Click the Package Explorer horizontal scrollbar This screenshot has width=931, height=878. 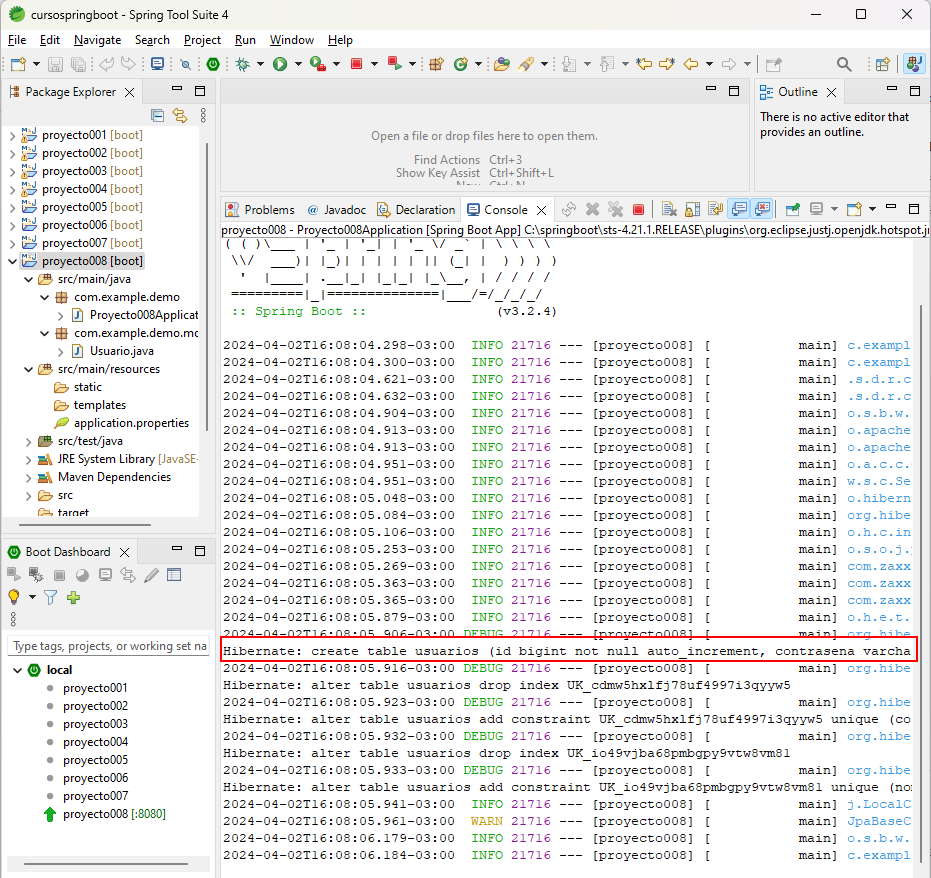(x=84, y=525)
